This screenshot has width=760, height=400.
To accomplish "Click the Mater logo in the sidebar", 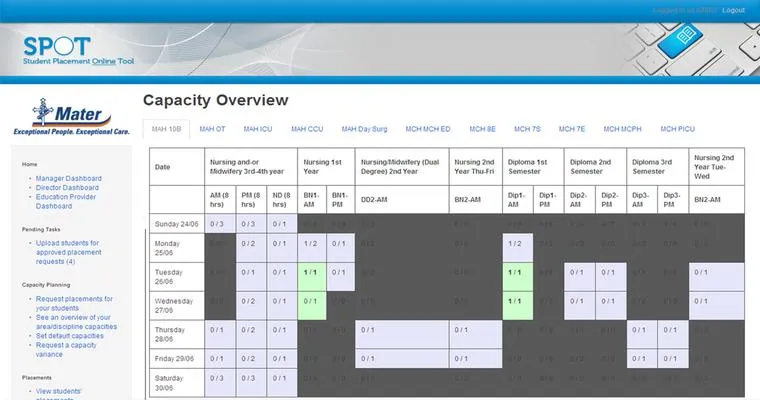I will click(71, 117).
